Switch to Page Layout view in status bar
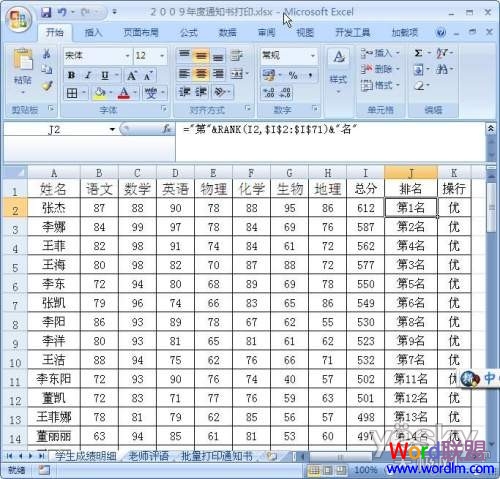 tap(327, 470)
